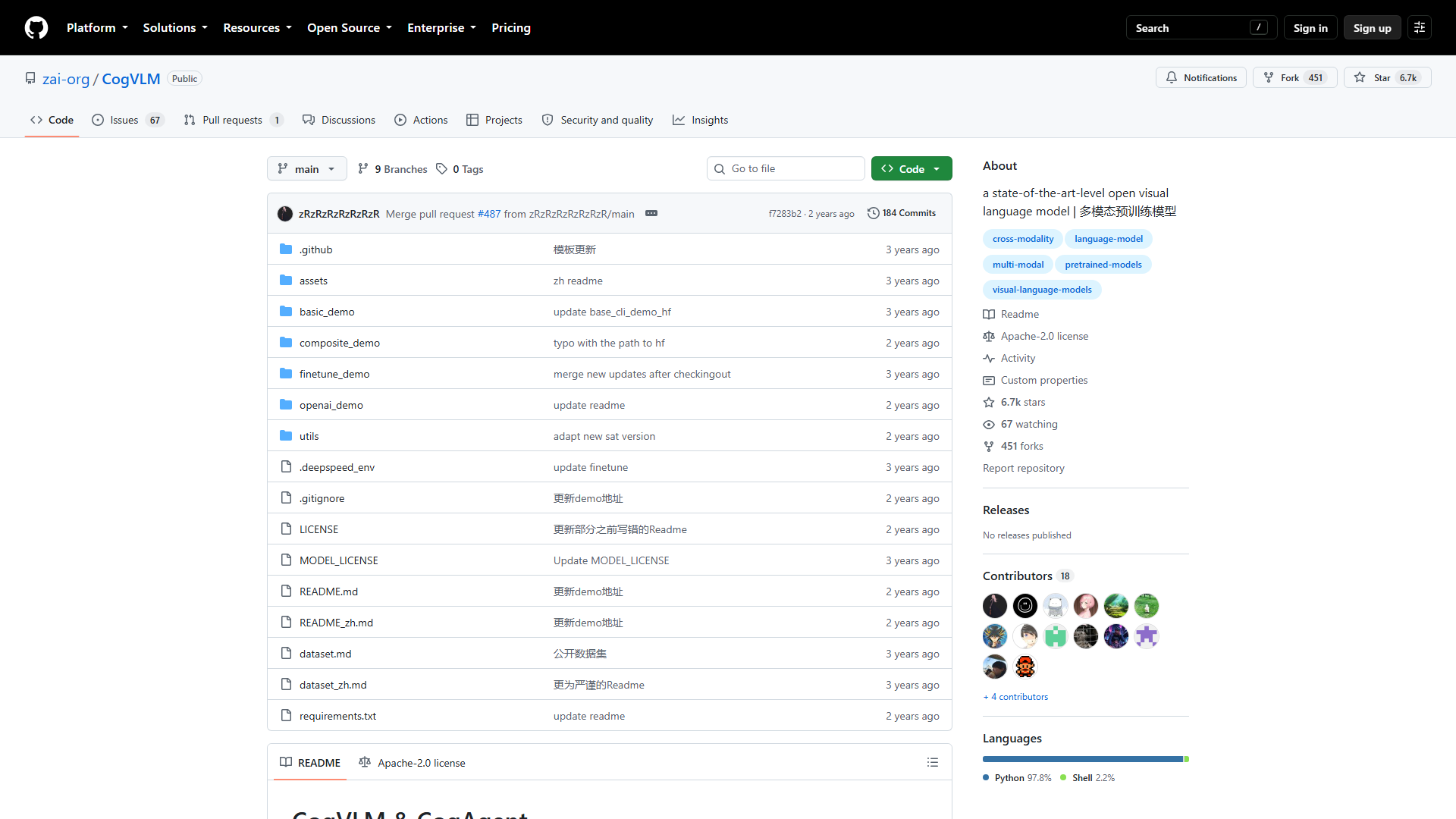This screenshot has height=819, width=1456.
Task: Open the 0 Tags link
Action: tap(460, 169)
